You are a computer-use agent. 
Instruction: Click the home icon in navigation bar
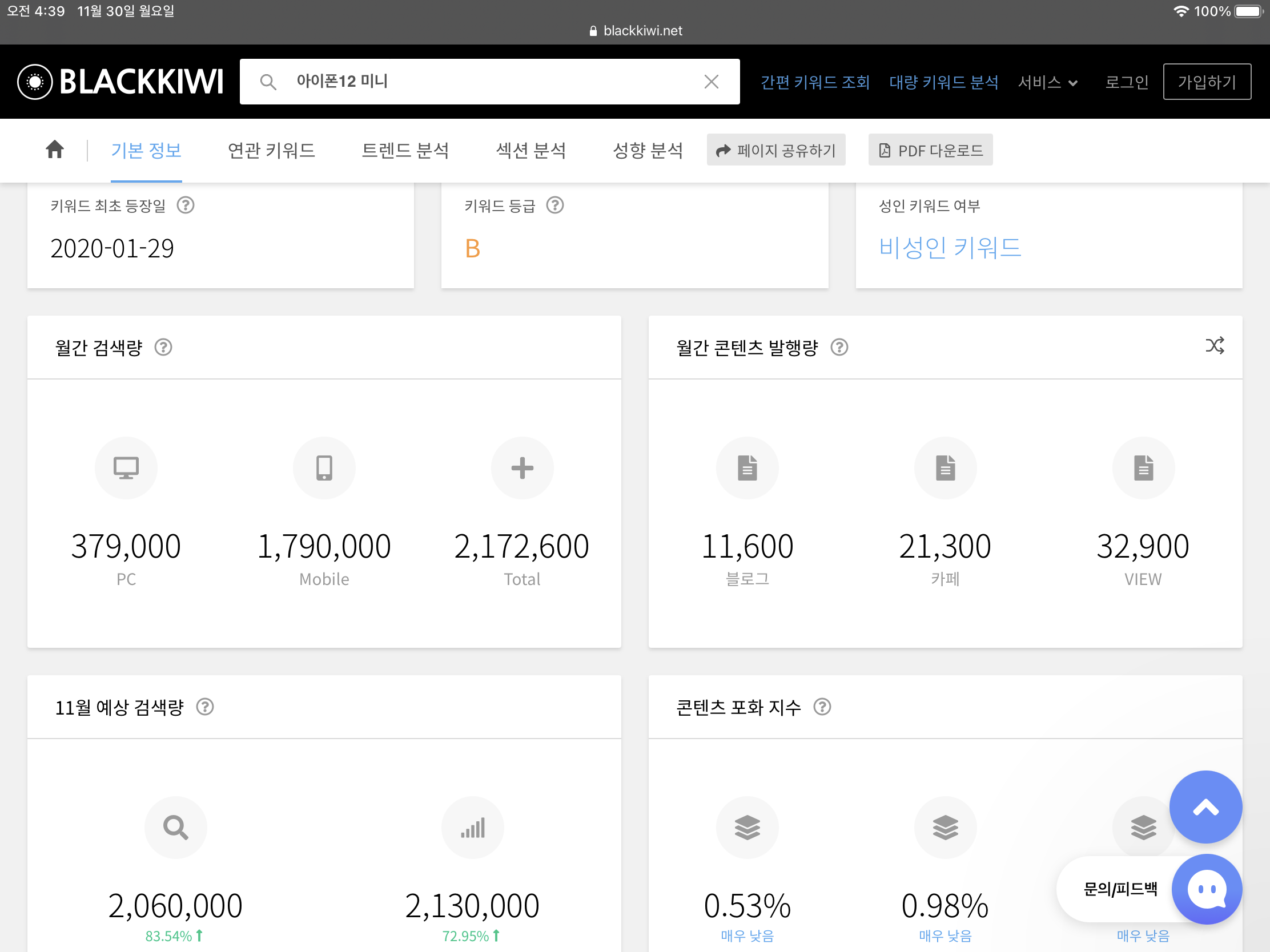pyautogui.click(x=55, y=150)
